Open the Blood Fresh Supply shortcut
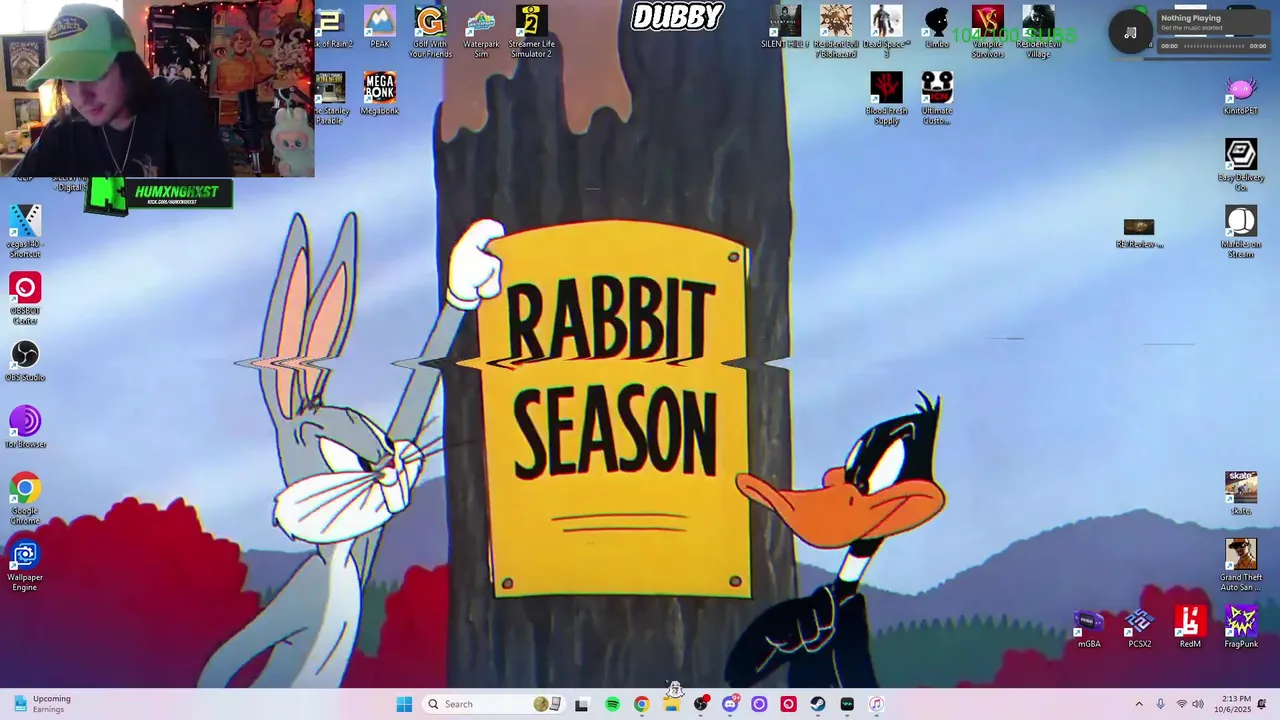The width and height of the screenshot is (1280, 720). [886, 98]
